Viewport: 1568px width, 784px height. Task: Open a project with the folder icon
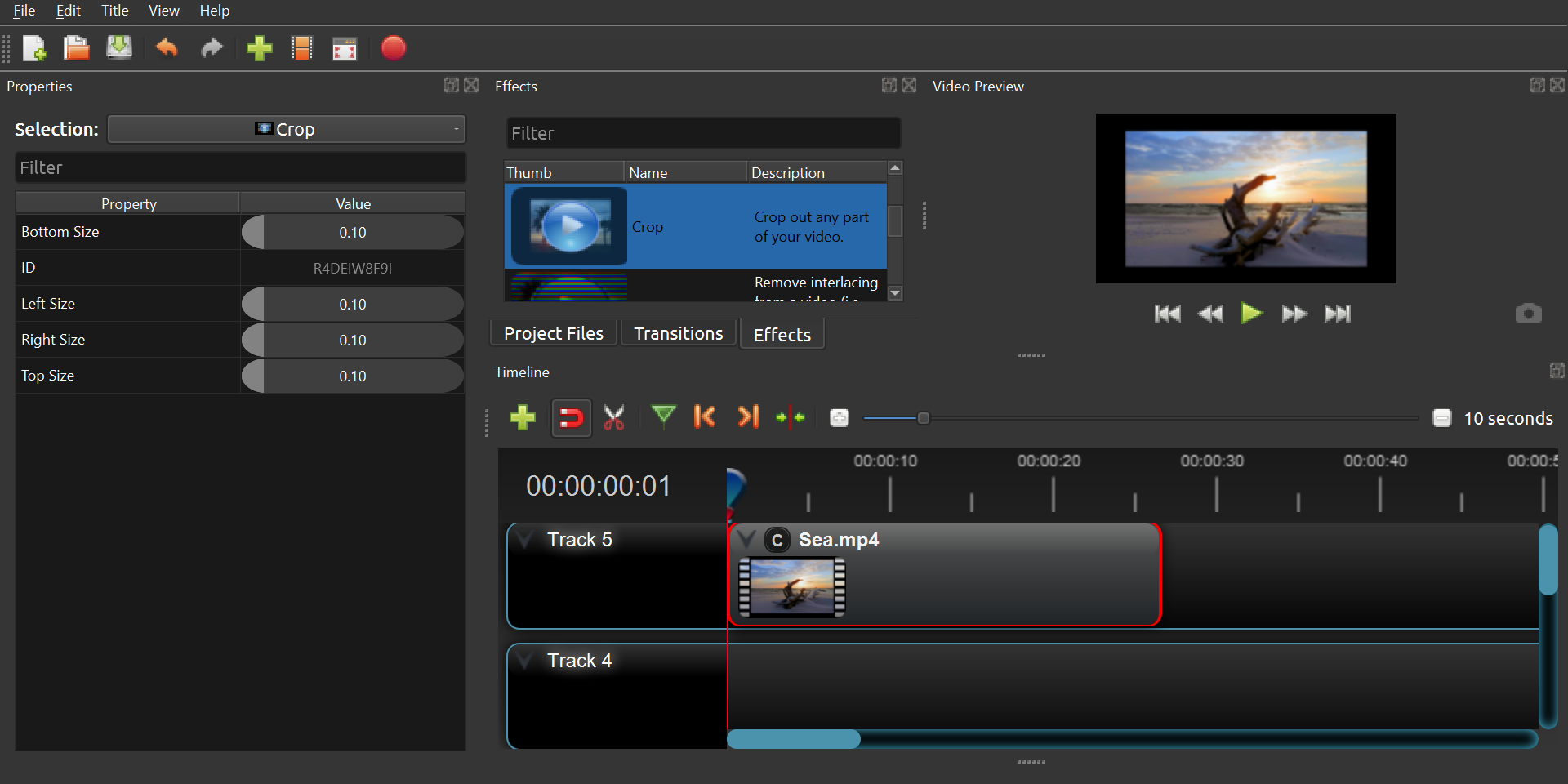point(77,49)
